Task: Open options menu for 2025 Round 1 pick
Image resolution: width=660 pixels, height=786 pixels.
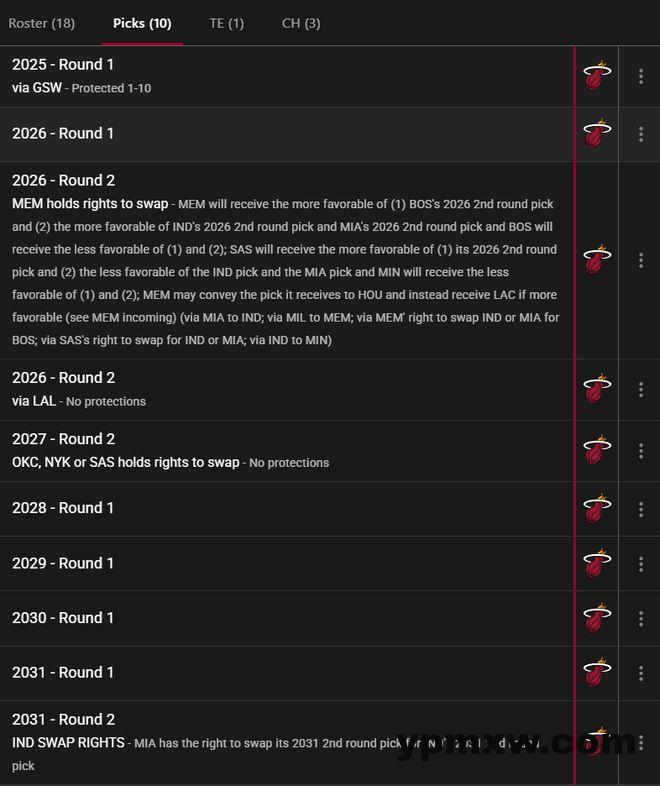Action: tap(640, 76)
